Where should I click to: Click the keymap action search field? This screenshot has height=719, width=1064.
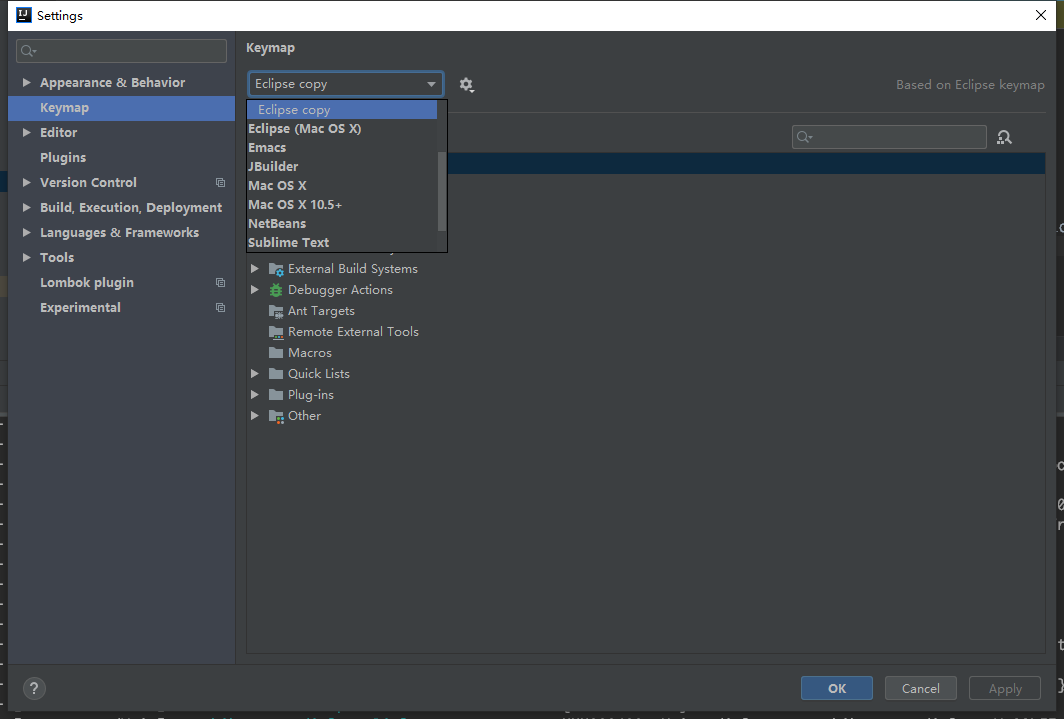pyautogui.click(x=889, y=137)
